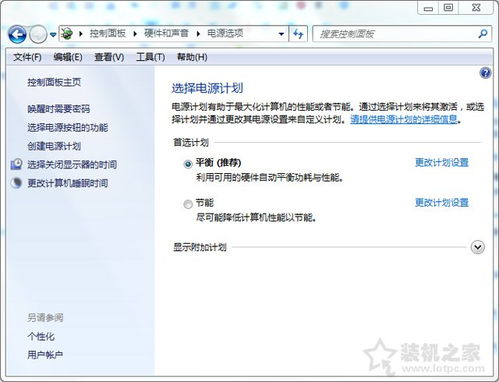The width and height of the screenshot is (499, 382).
Task: Open help via blue question mark icon
Action: click(485, 73)
